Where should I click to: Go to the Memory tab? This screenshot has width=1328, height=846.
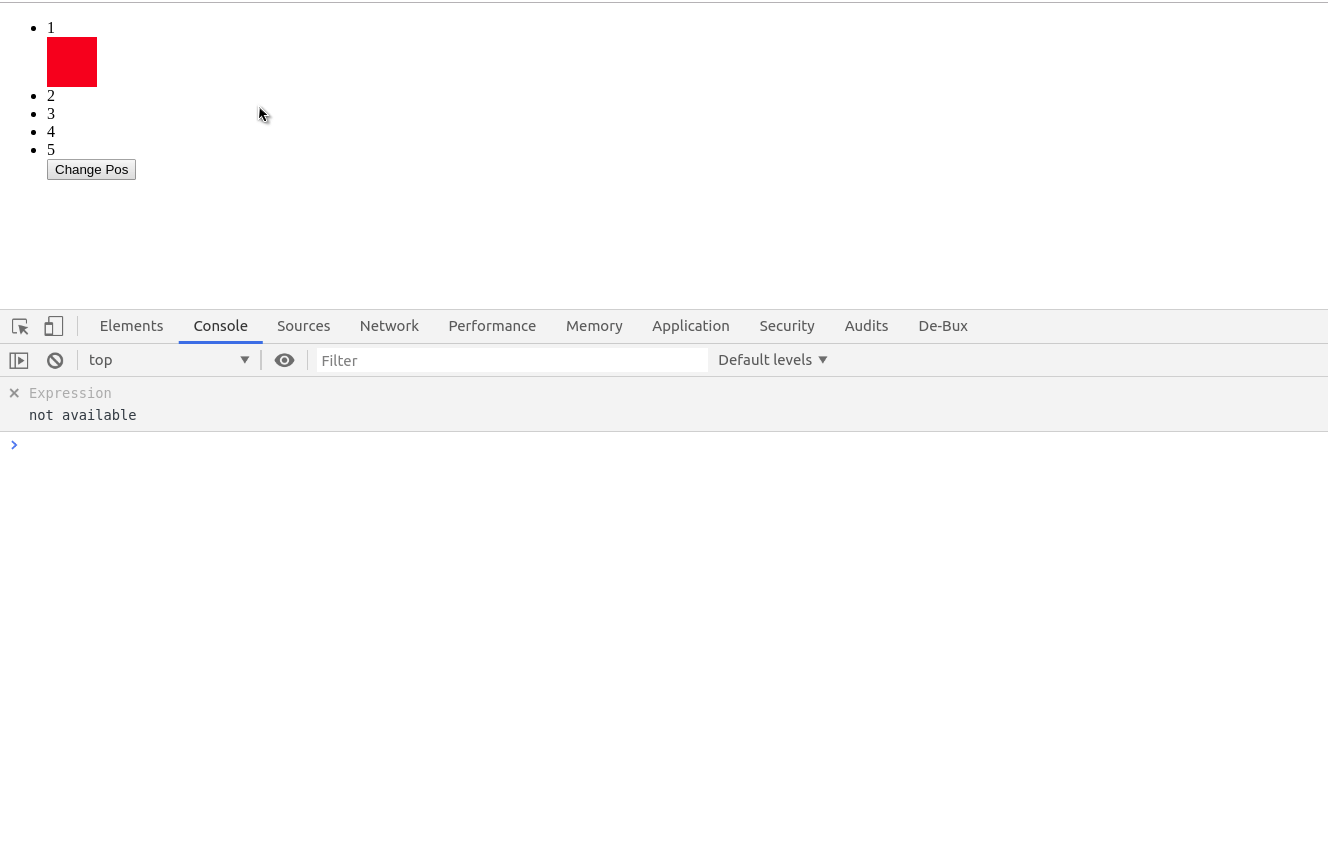[x=594, y=326]
